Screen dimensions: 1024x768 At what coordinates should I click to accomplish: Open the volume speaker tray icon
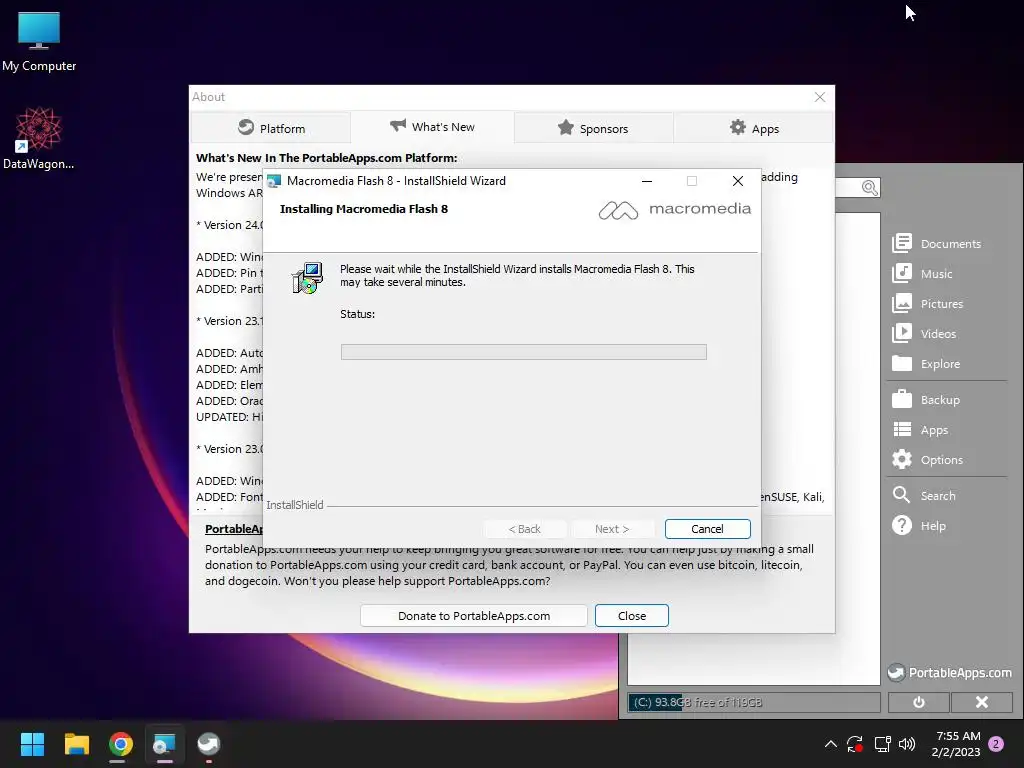[x=907, y=744]
